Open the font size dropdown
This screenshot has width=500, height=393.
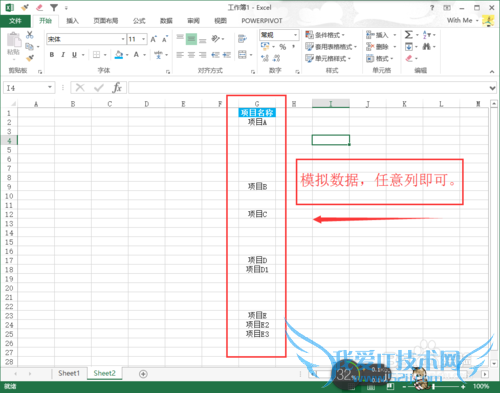[144, 39]
